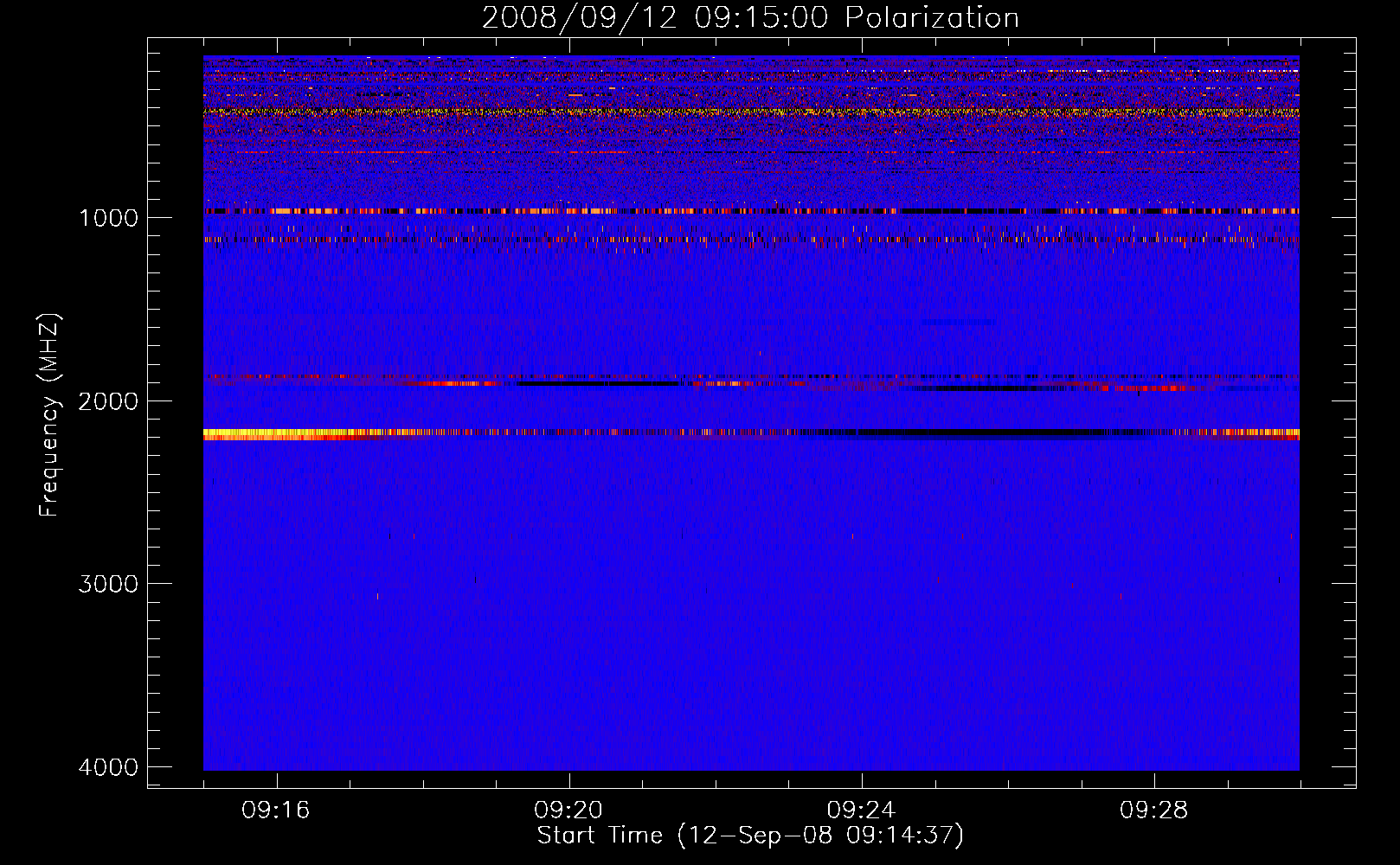Click the 2000 frequency tick label
The width and height of the screenshot is (1400, 865).
108,401
